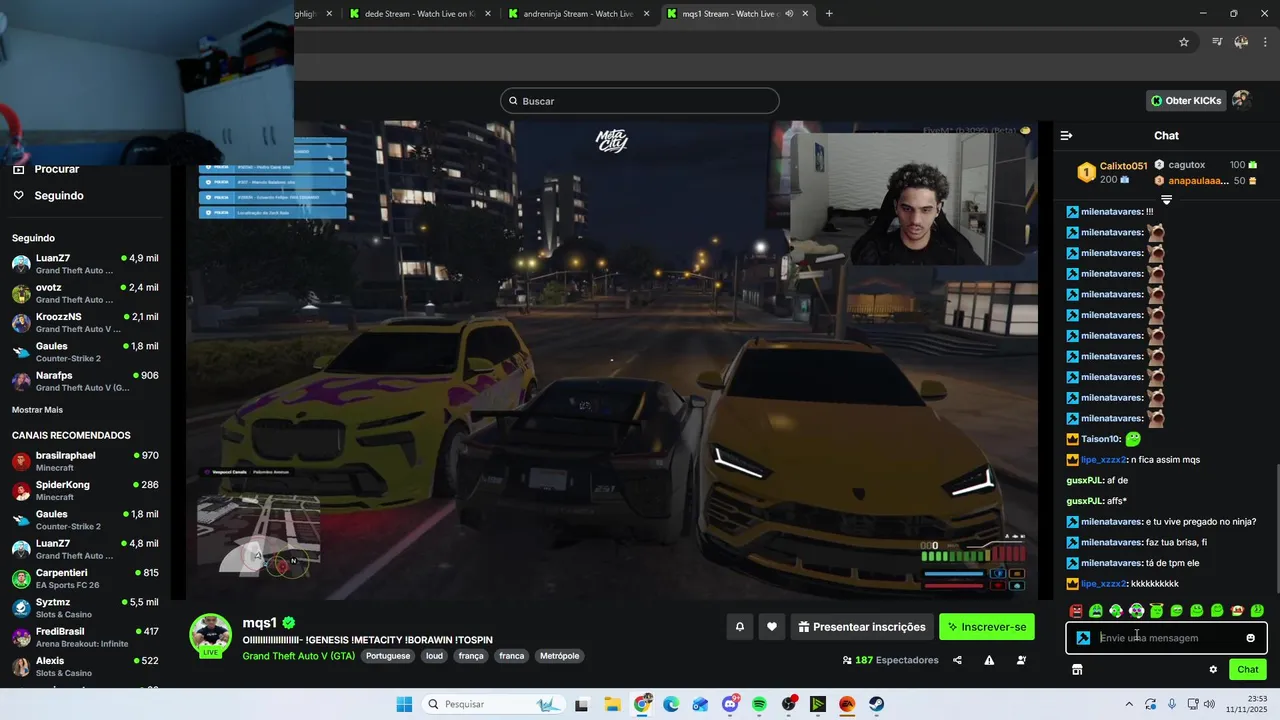Turn on notifications with the bell icon
This screenshot has width=1280, height=720.
[x=740, y=627]
